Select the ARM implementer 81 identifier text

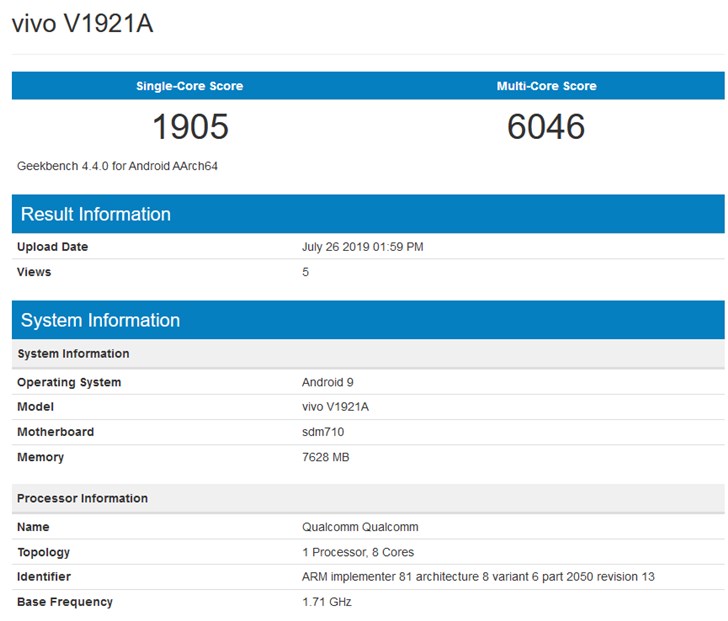(478, 577)
